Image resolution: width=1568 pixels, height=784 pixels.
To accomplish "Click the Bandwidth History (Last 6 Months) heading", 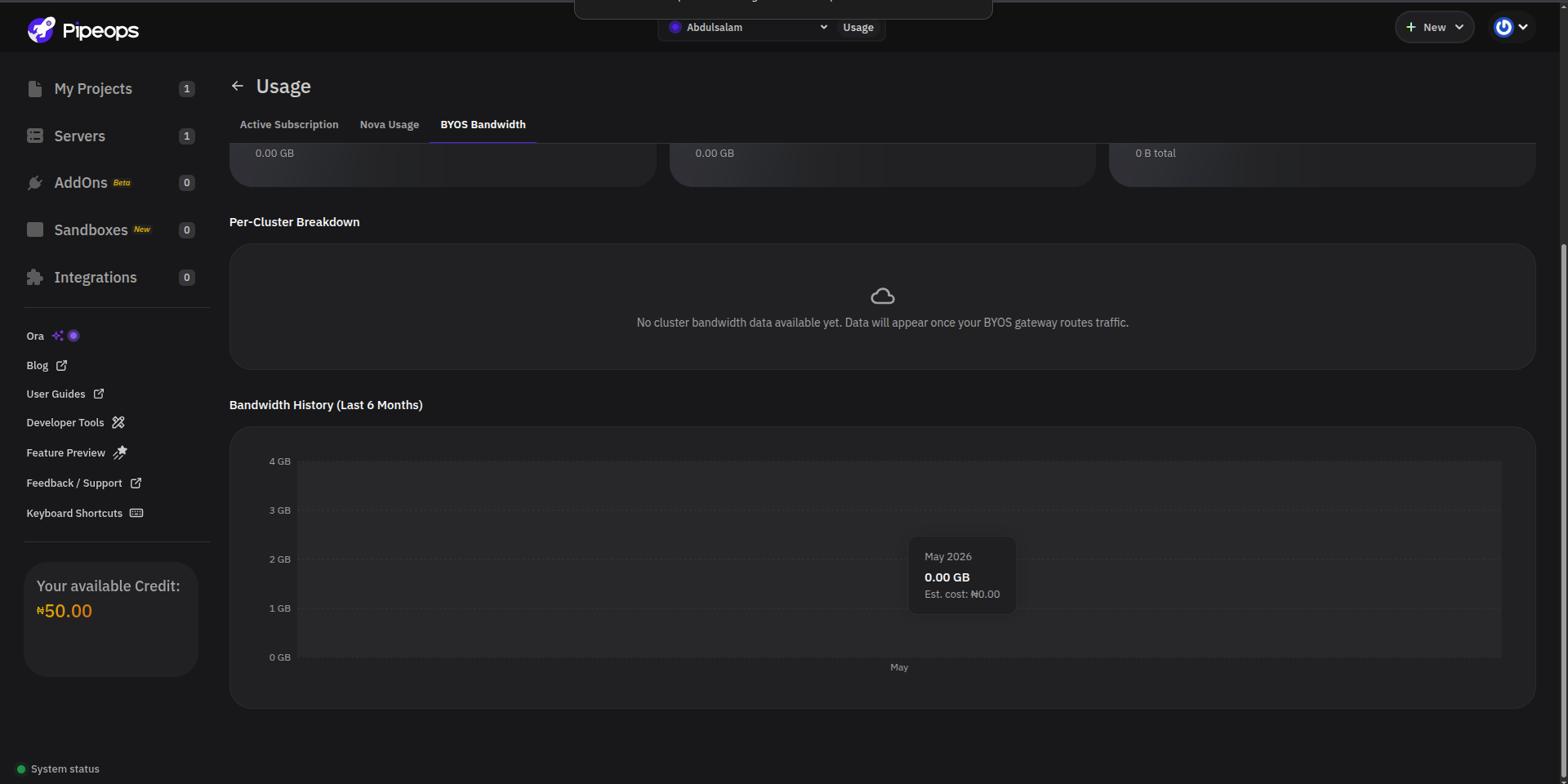I will click(326, 405).
